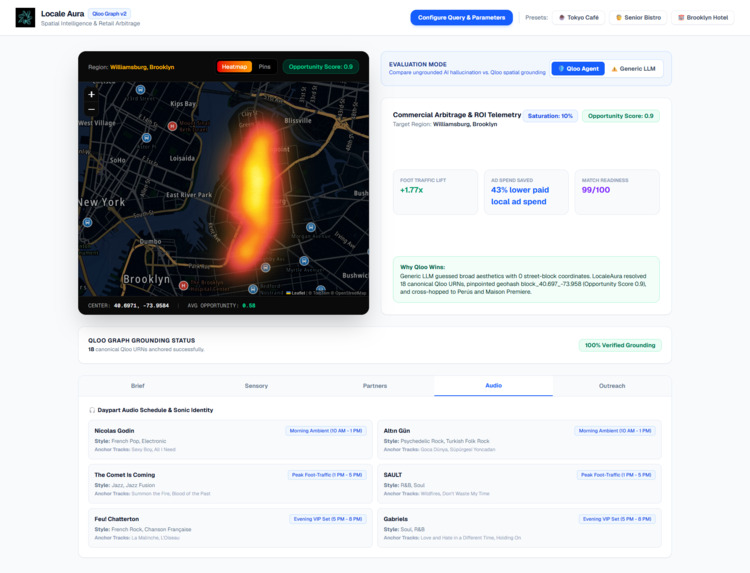Select the Gabriels artist card

(x=519, y=528)
